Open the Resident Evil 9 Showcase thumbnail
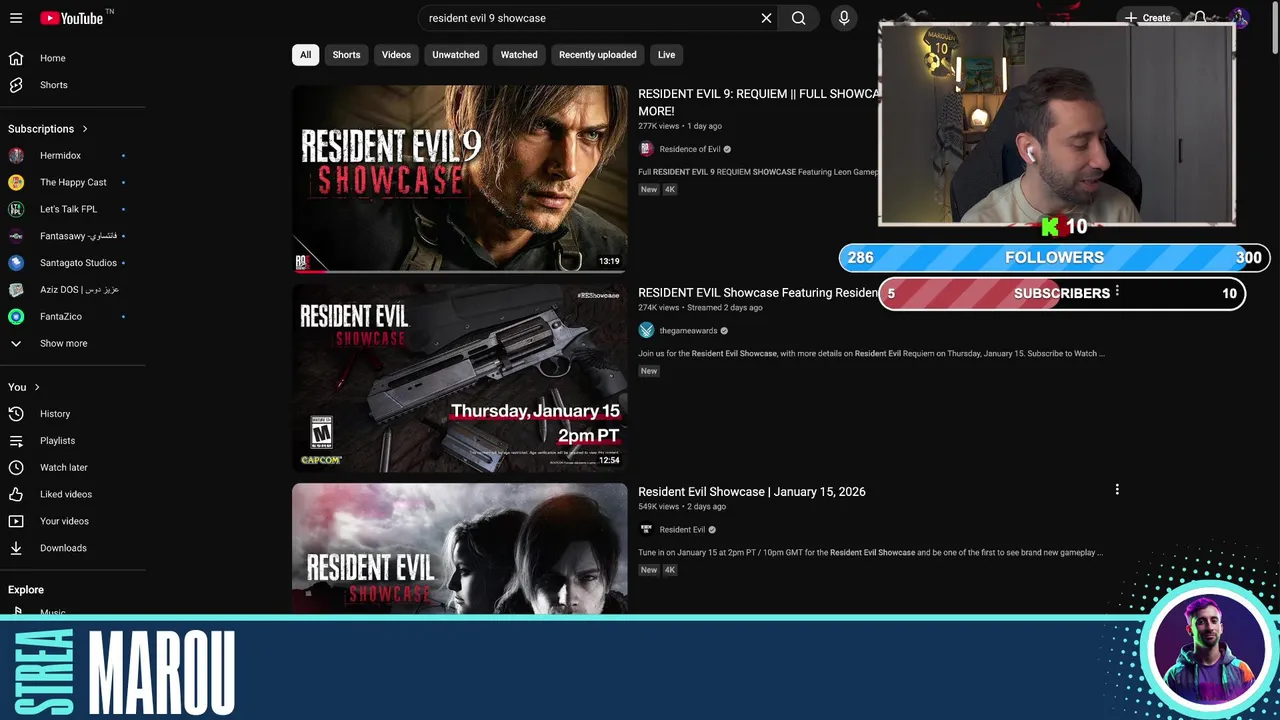The height and width of the screenshot is (720, 1280). tap(460, 178)
